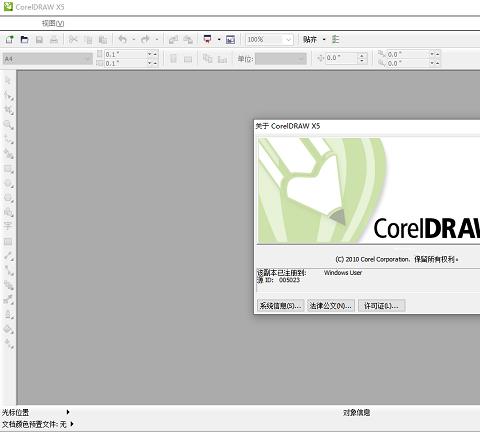Image resolution: width=480 pixels, height=432 pixels.
Task: Click the Copy icon in the standard toolbar
Action: tap(88, 40)
